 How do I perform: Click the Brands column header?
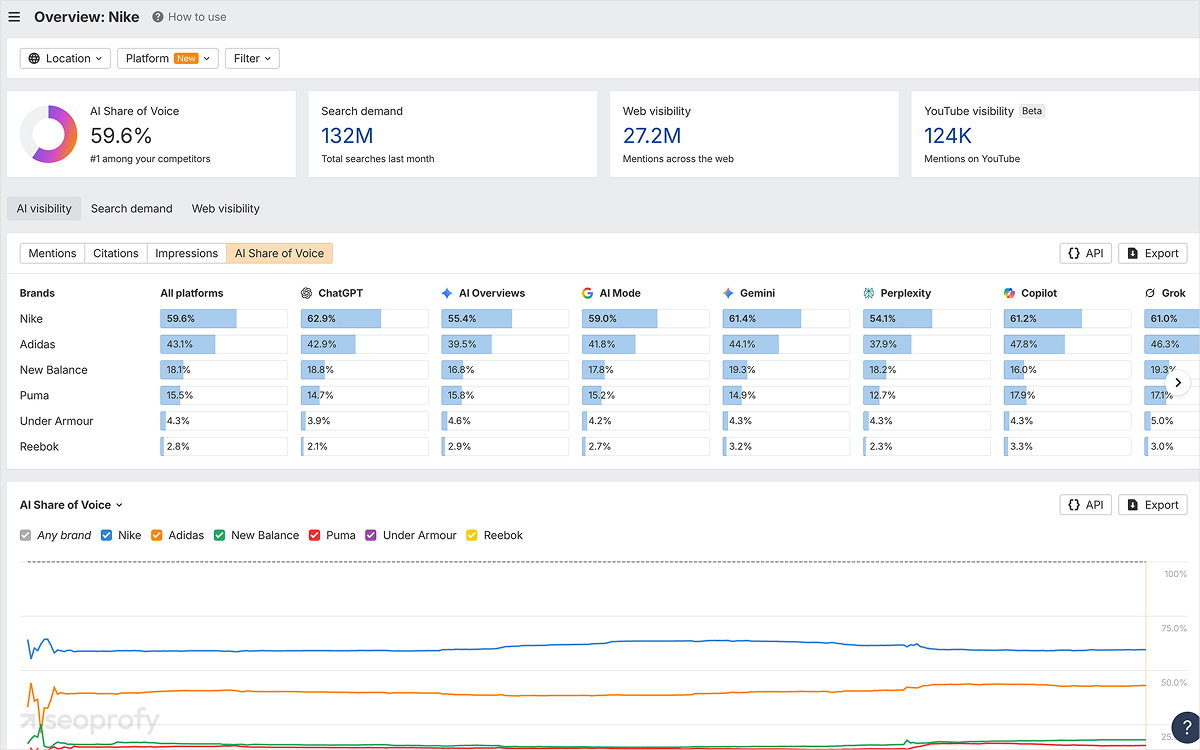[37, 293]
